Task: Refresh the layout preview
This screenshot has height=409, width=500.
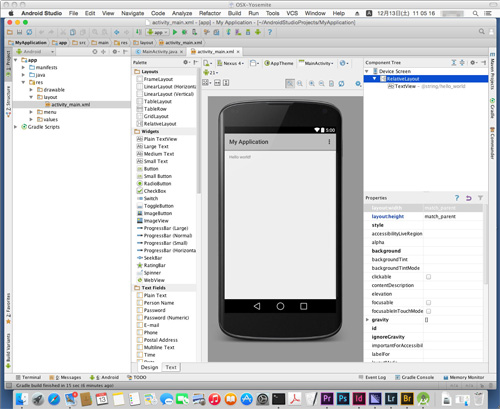Action: pyautogui.click(x=341, y=83)
